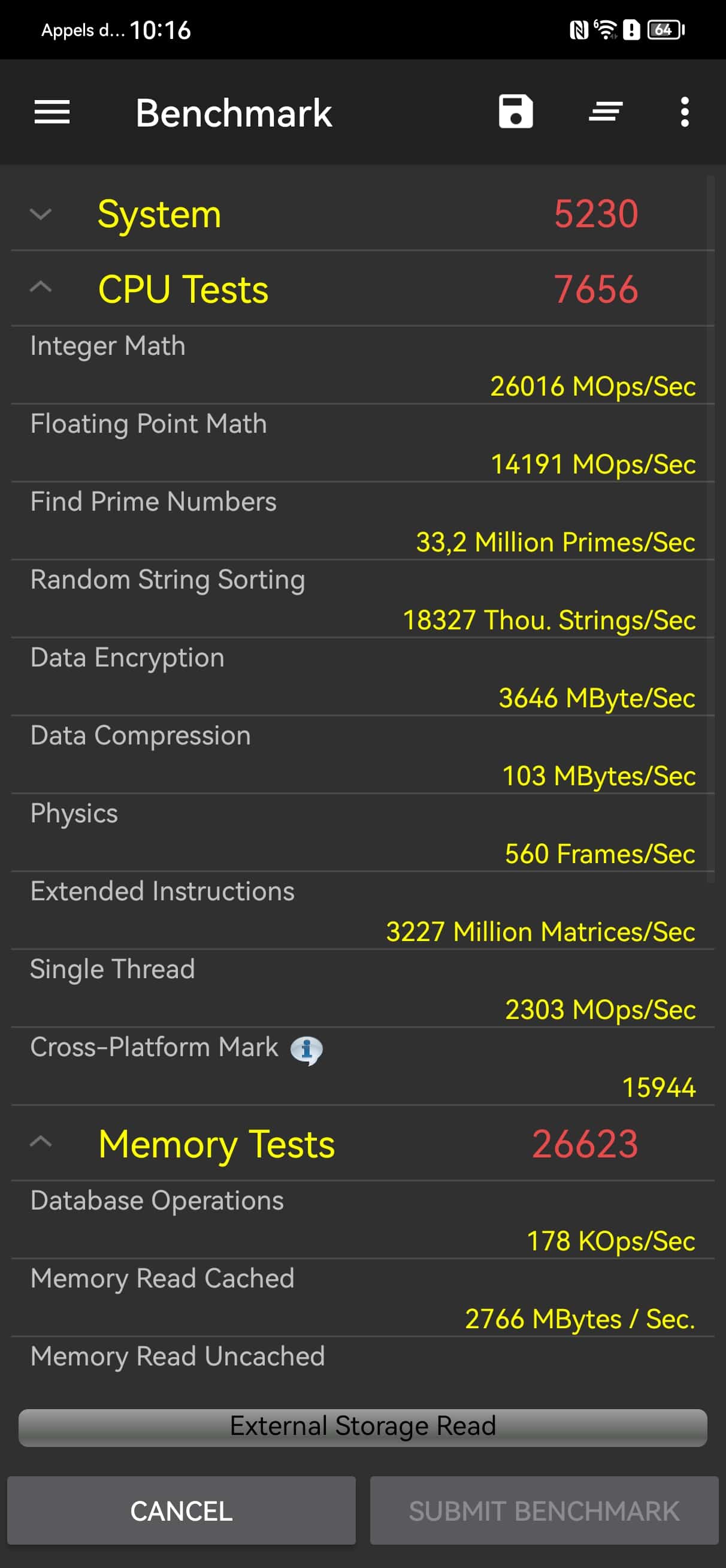Select the Integer Math result row
This screenshot has height=1568, width=726.
362,365
